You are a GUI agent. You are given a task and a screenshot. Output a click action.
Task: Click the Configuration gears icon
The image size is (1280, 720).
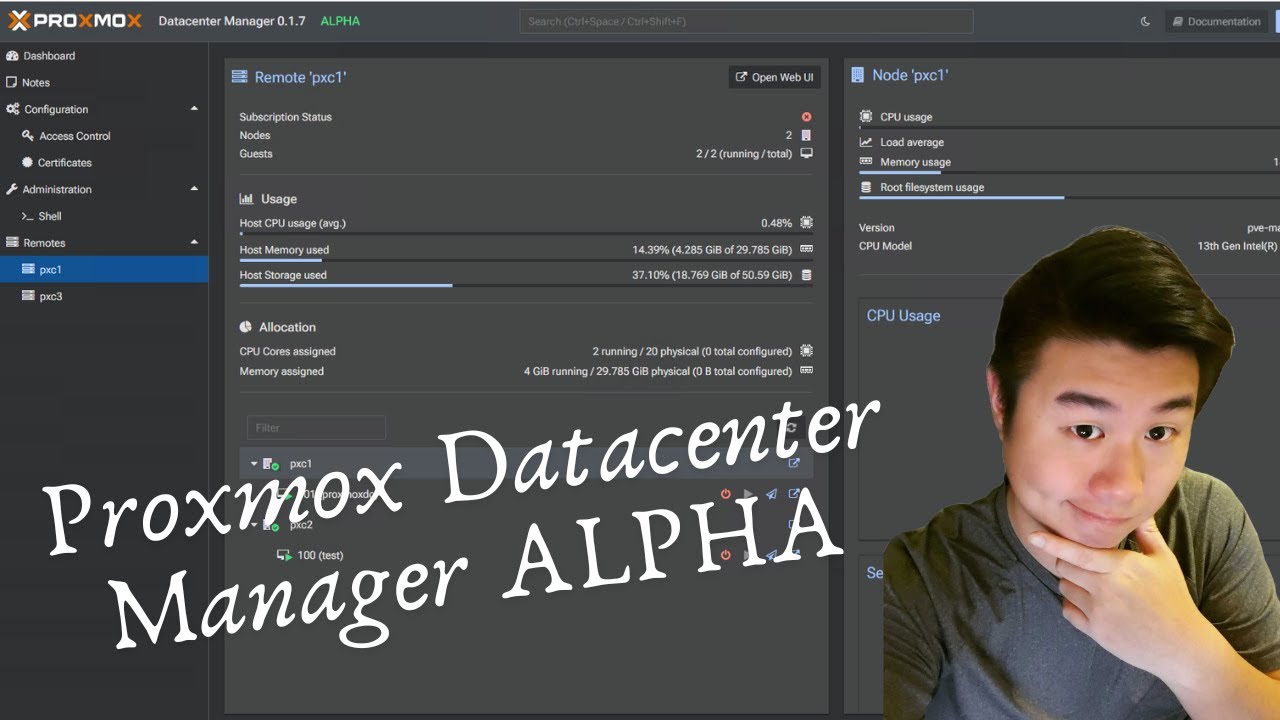(x=13, y=109)
